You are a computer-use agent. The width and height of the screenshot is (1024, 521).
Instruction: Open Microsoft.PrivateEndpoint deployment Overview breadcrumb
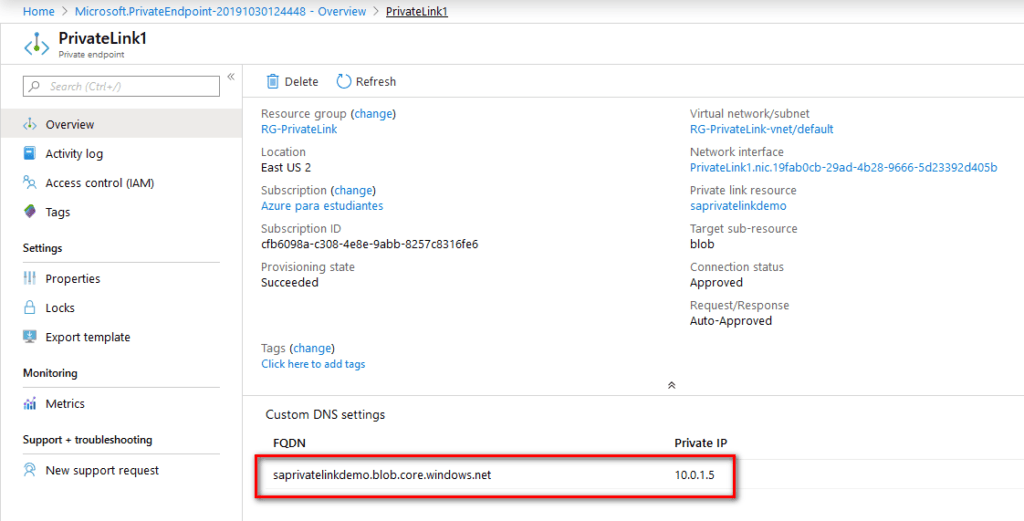pyautogui.click(x=221, y=12)
